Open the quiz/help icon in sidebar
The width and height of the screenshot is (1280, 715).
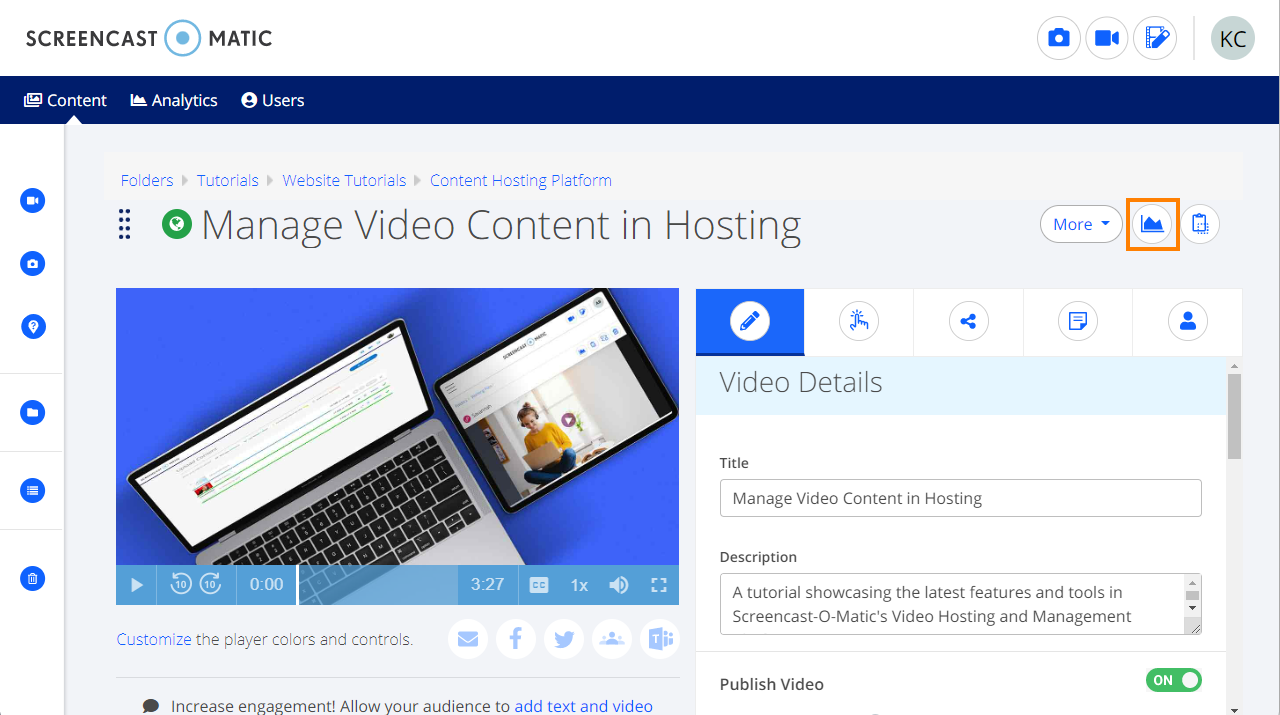[33, 326]
